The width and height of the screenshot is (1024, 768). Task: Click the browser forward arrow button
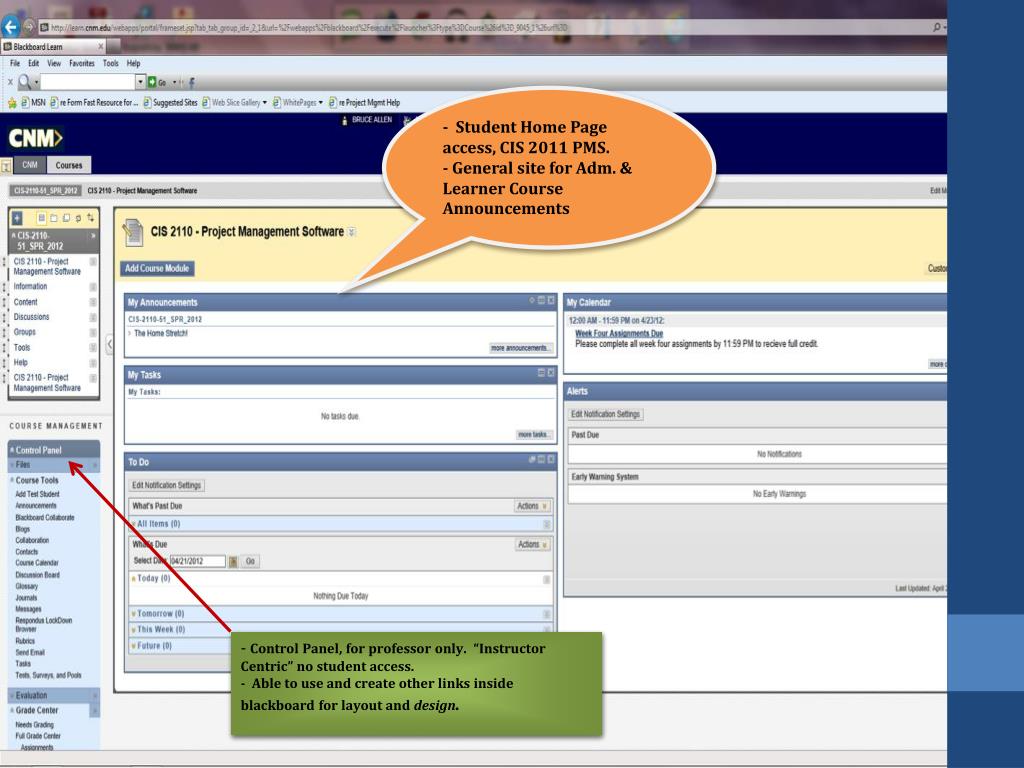click(29, 27)
